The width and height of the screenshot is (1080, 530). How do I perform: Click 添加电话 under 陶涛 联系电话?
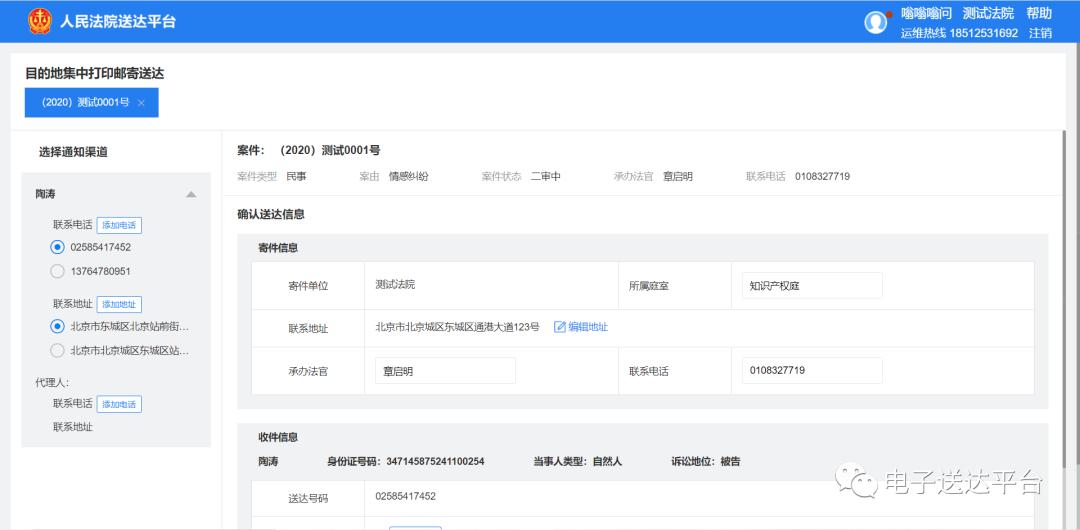point(119,225)
